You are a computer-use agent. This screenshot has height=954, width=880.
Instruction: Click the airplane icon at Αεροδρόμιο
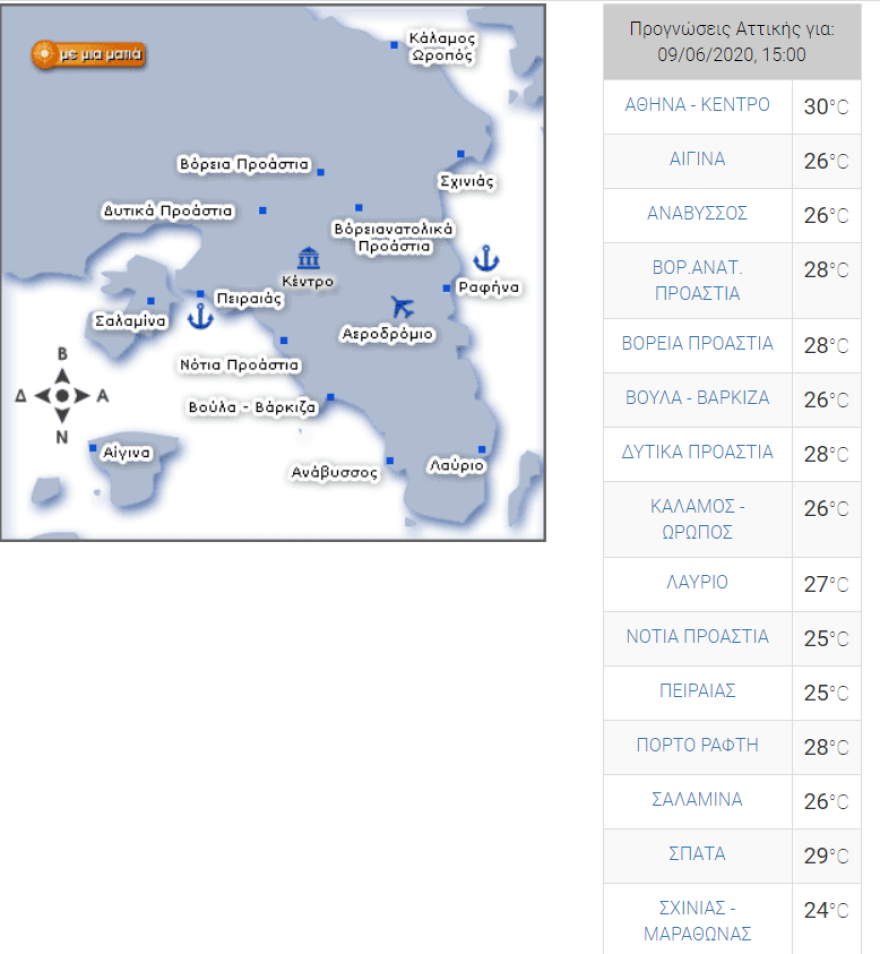[x=402, y=306]
